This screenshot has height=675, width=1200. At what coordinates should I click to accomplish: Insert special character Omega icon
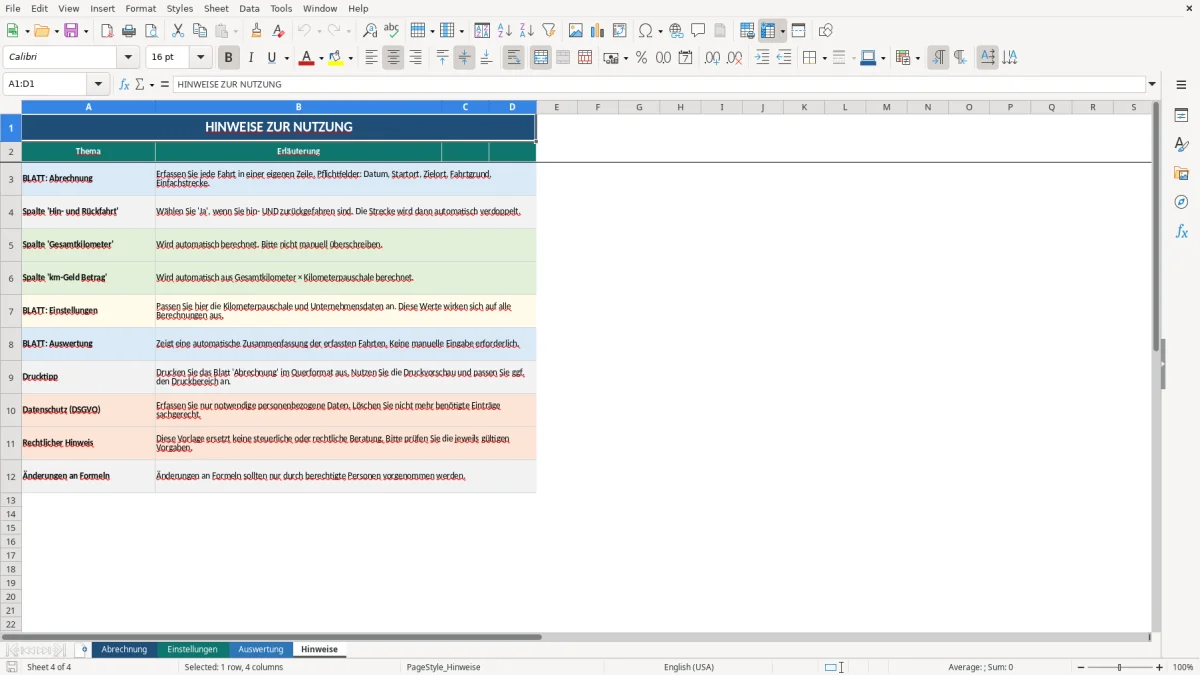tap(646, 31)
